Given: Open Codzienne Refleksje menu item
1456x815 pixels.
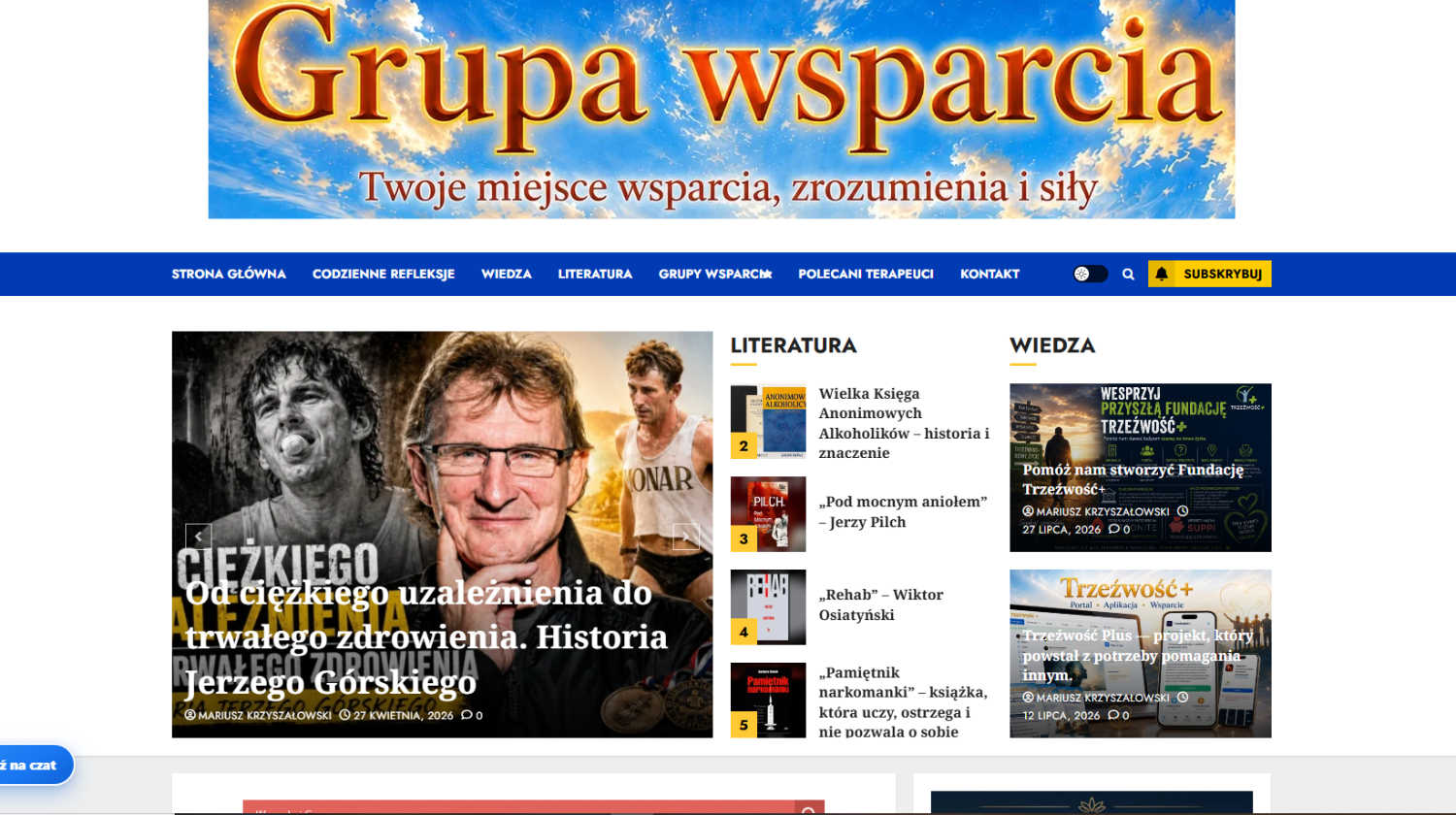Looking at the screenshot, I should [x=383, y=275].
